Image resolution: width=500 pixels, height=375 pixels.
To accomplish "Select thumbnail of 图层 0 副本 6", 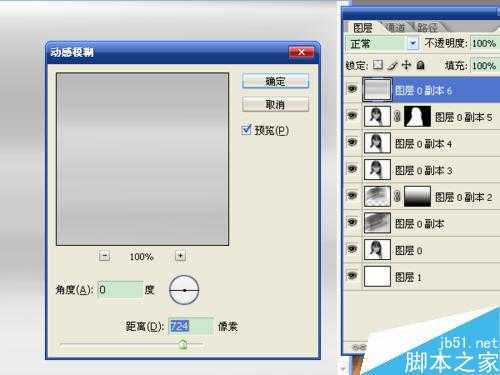I will pyautogui.click(x=377, y=89).
